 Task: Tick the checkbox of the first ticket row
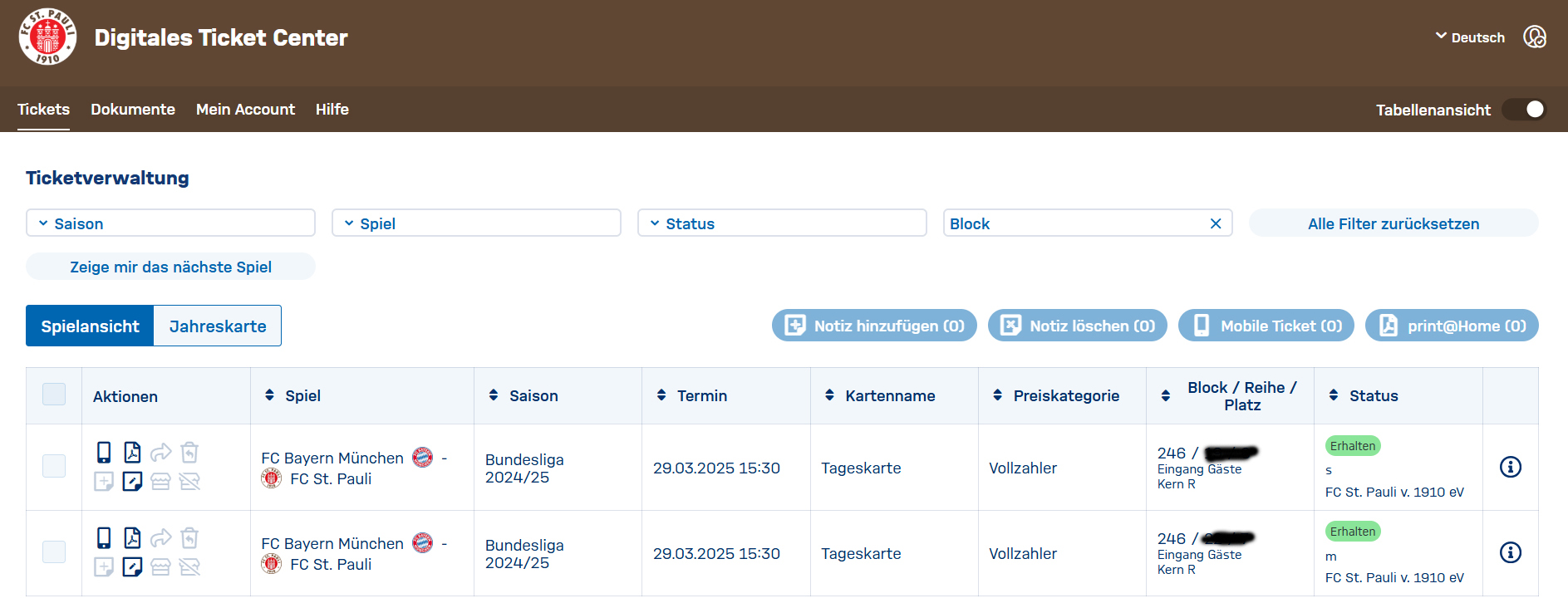click(x=54, y=466)
